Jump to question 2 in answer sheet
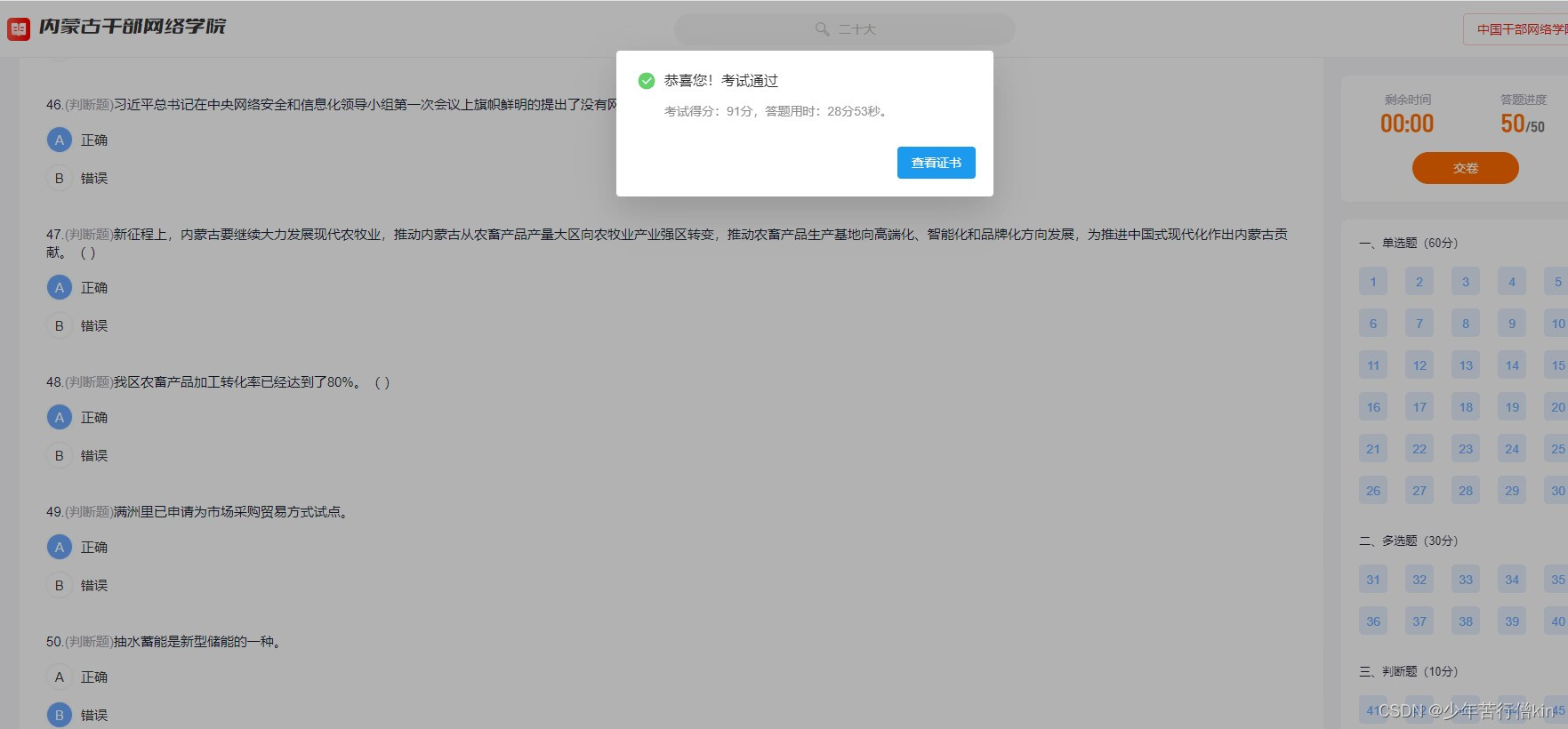Viewport: 1568px width, 729px height. pos(1419,282)
